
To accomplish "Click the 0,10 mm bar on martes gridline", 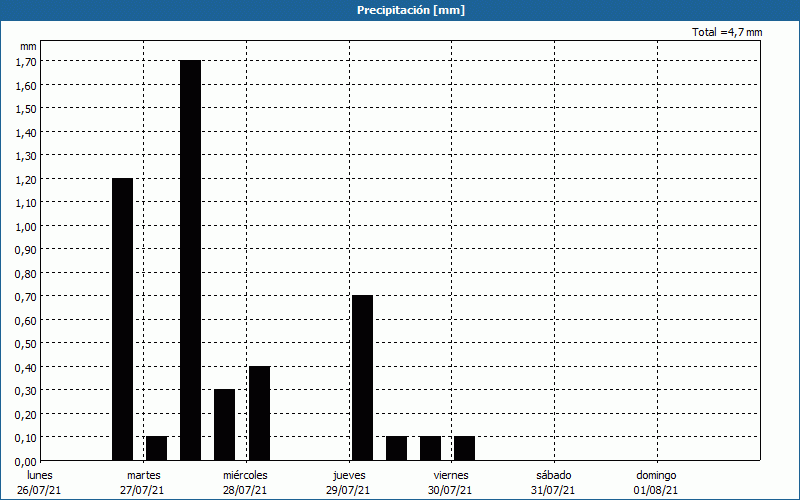I will click(157, 448).
